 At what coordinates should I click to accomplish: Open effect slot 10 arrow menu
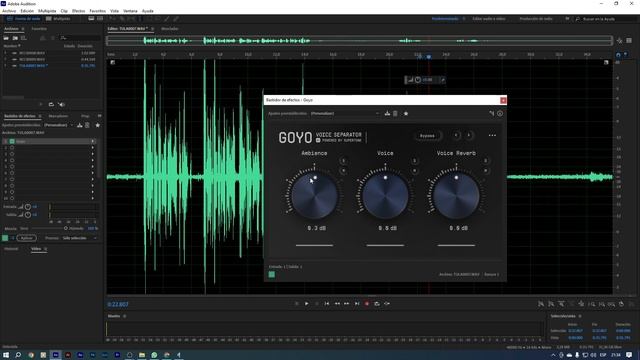pos(93,198)
